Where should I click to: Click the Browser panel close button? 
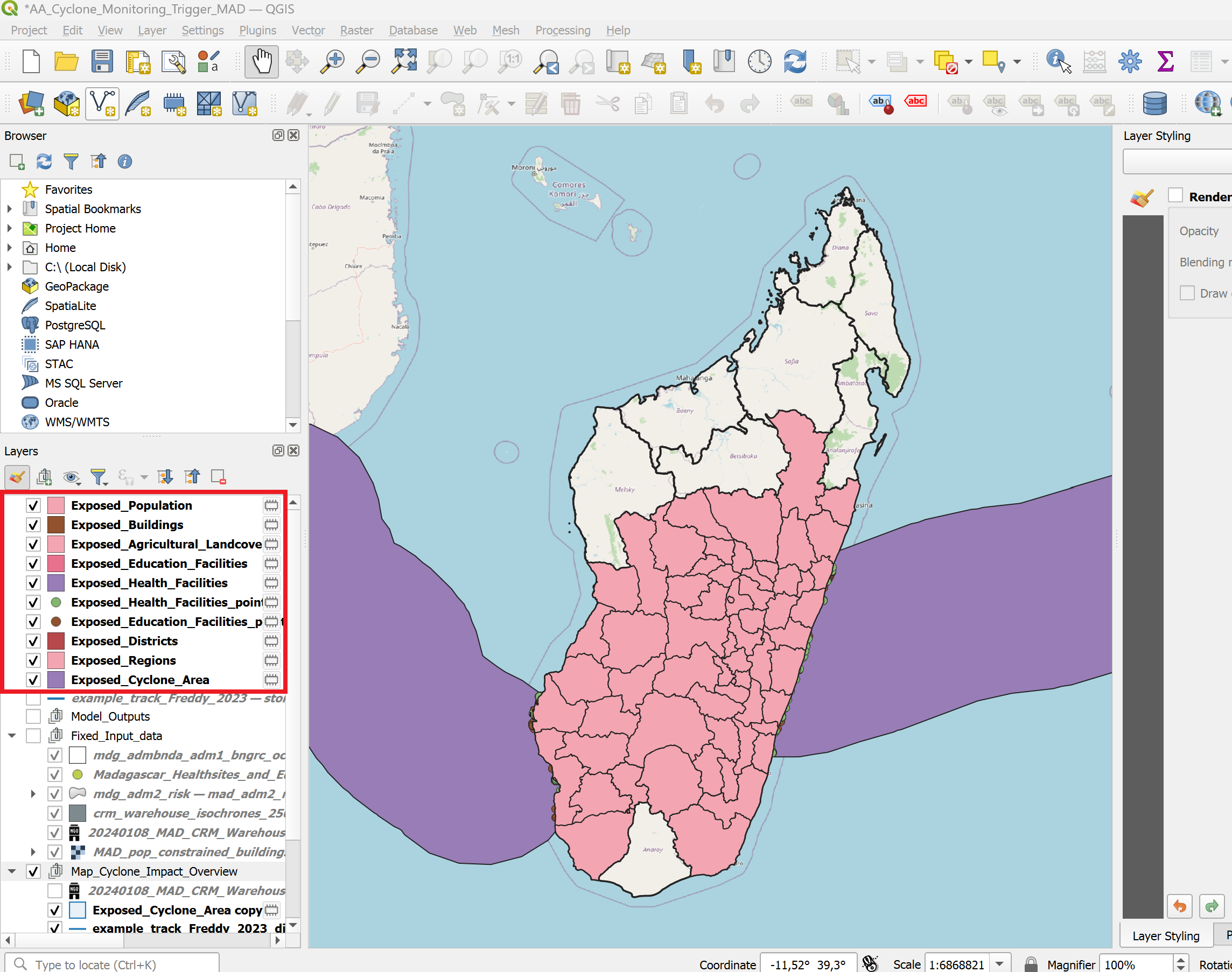click(x=293, y=136)
